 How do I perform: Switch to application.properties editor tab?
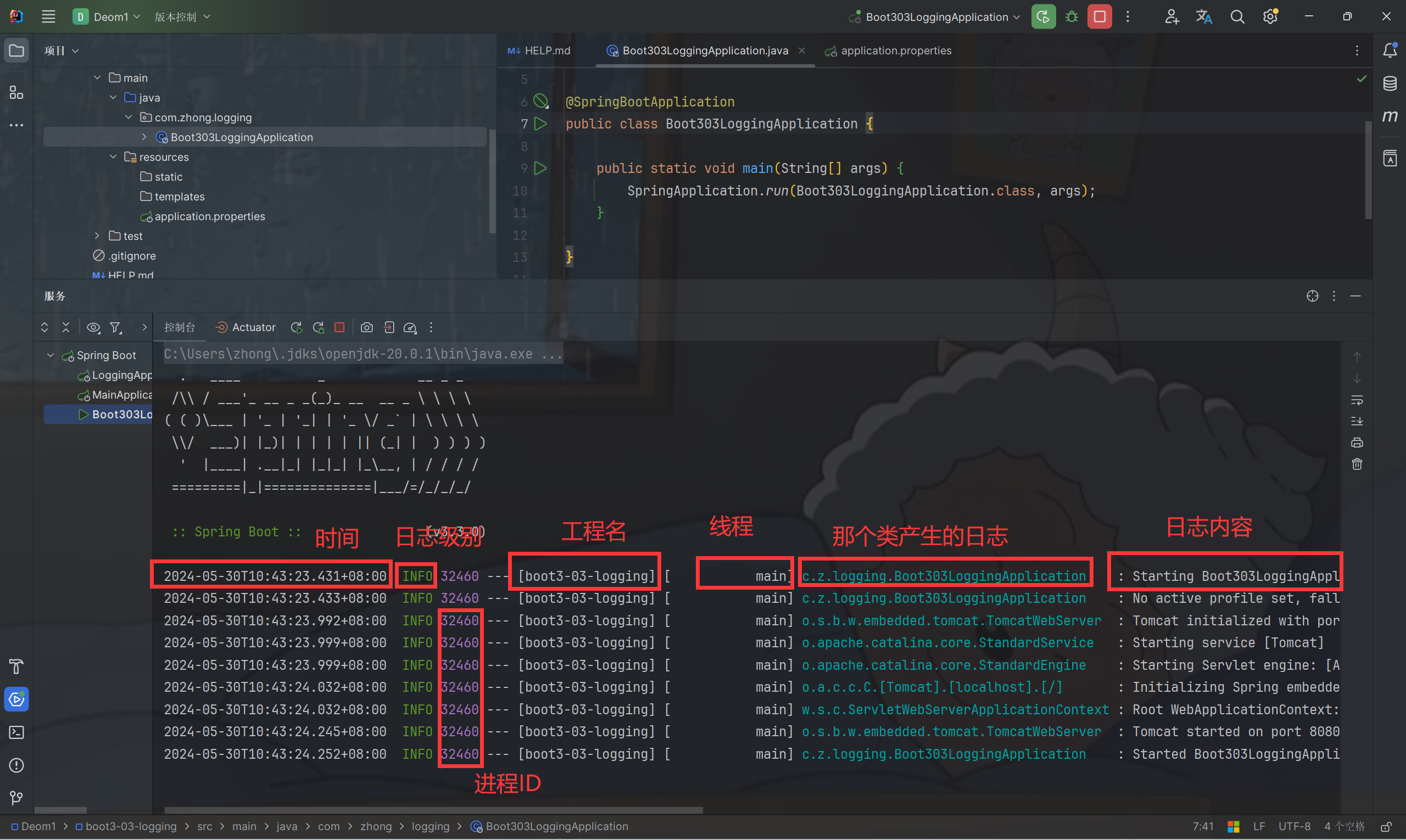888,51
